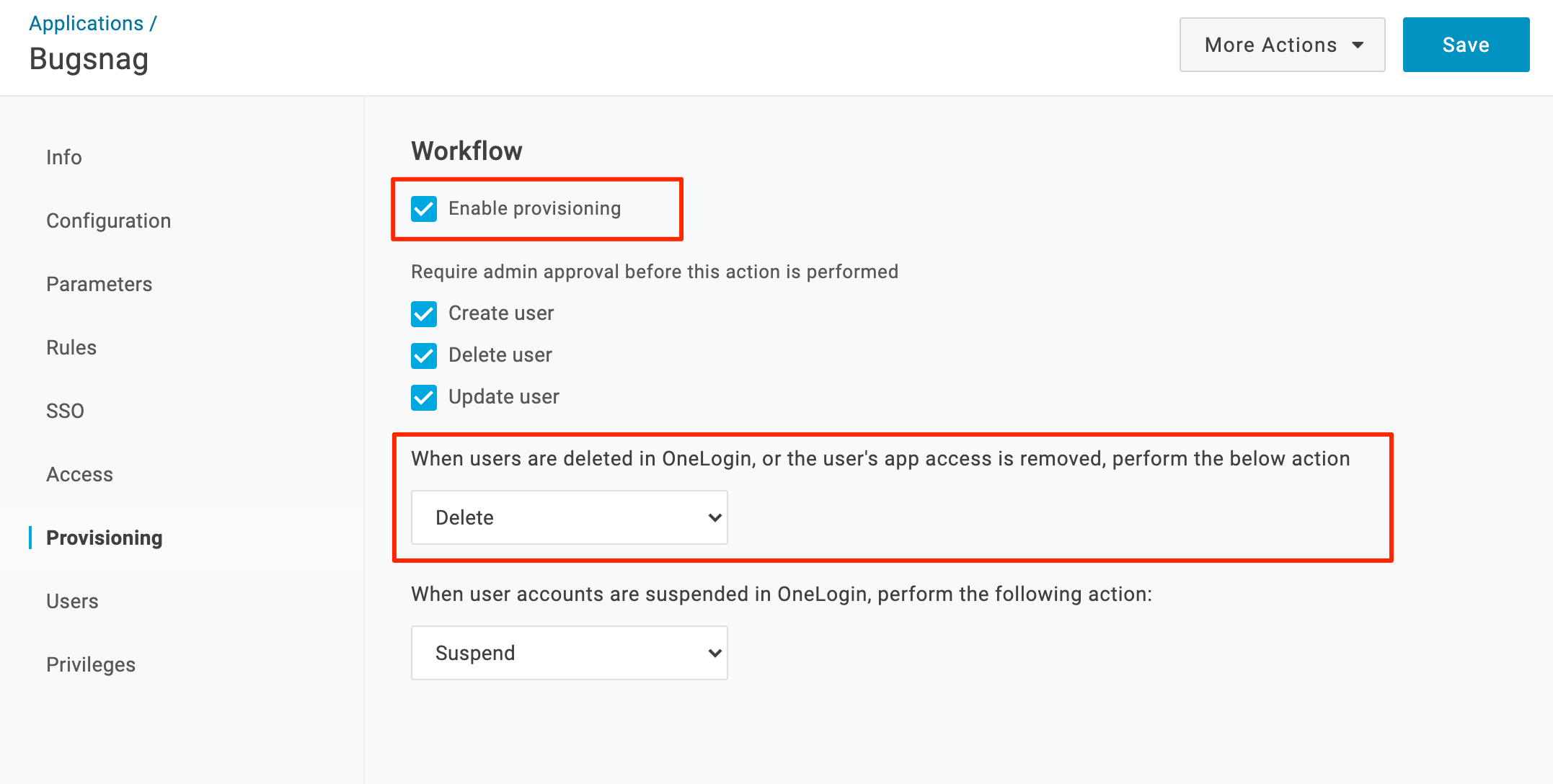The width and height of the screenshot is (1553, 784).
Task: Click the Applications breadcrumb link
Action: pyautogui.click(x=86, y=23)
